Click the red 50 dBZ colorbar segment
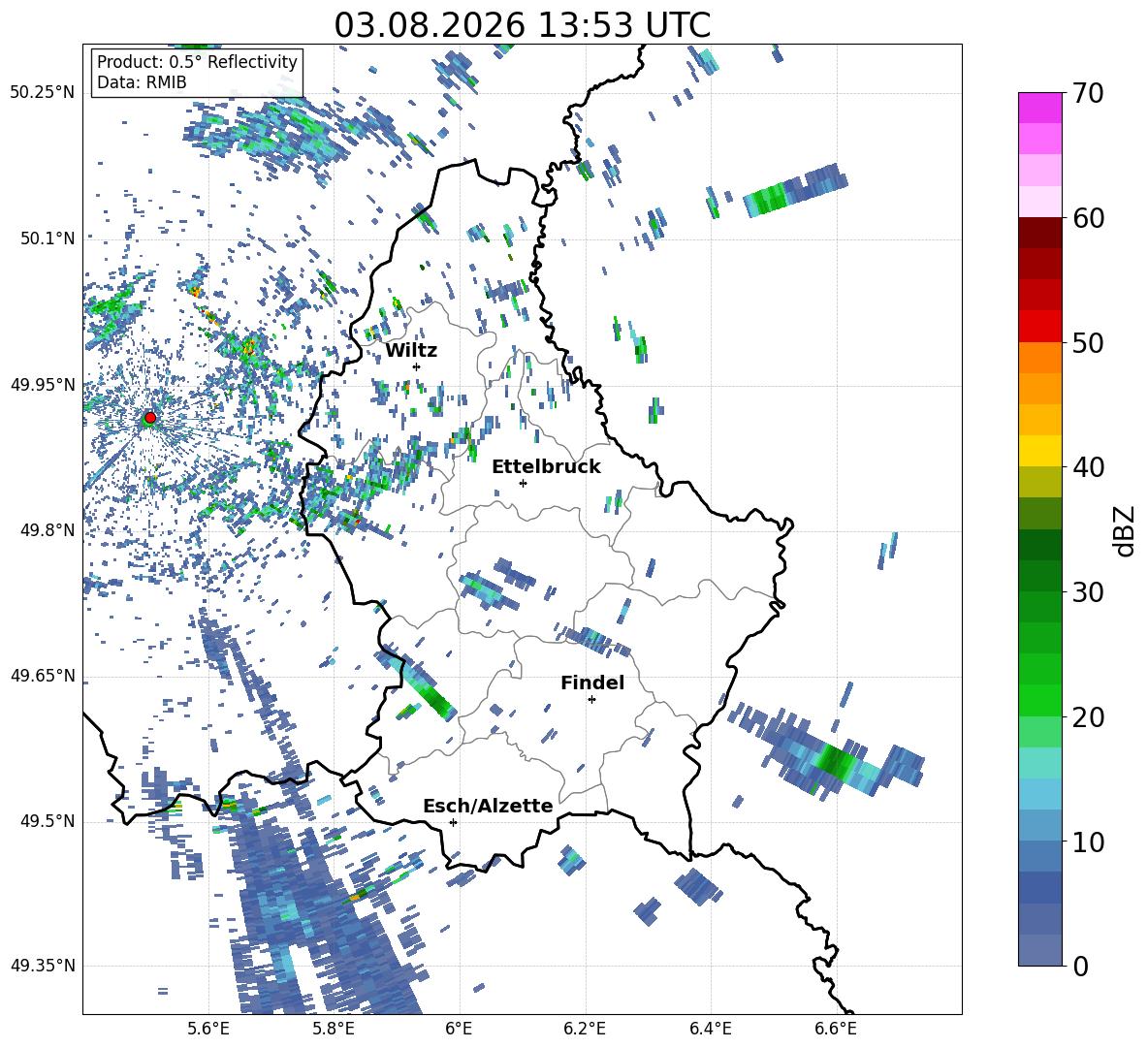This screenshot has width=1148, height=1048. pos(1039,327)
